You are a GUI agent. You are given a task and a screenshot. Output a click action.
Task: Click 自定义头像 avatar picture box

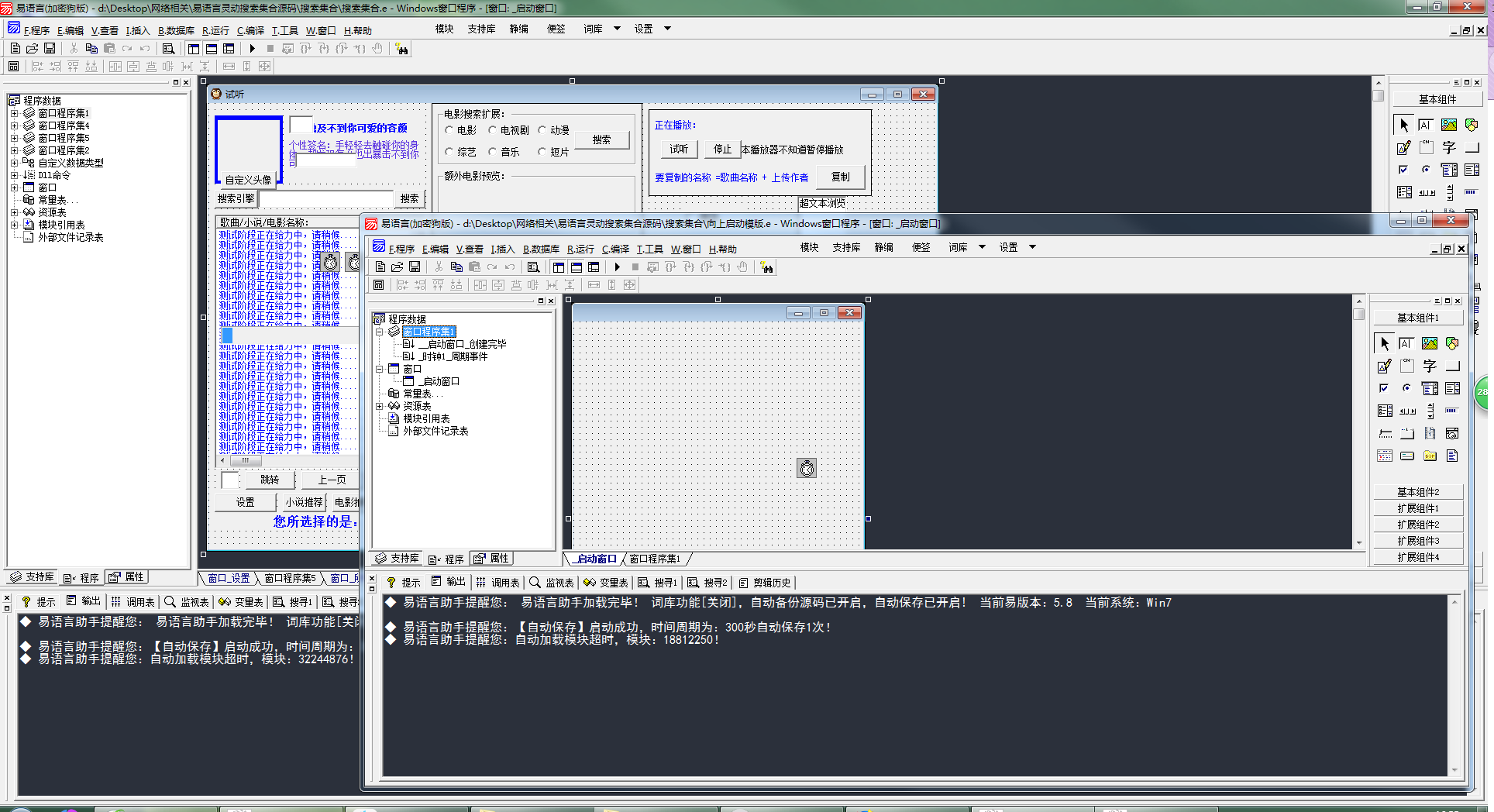pos(249,151)
